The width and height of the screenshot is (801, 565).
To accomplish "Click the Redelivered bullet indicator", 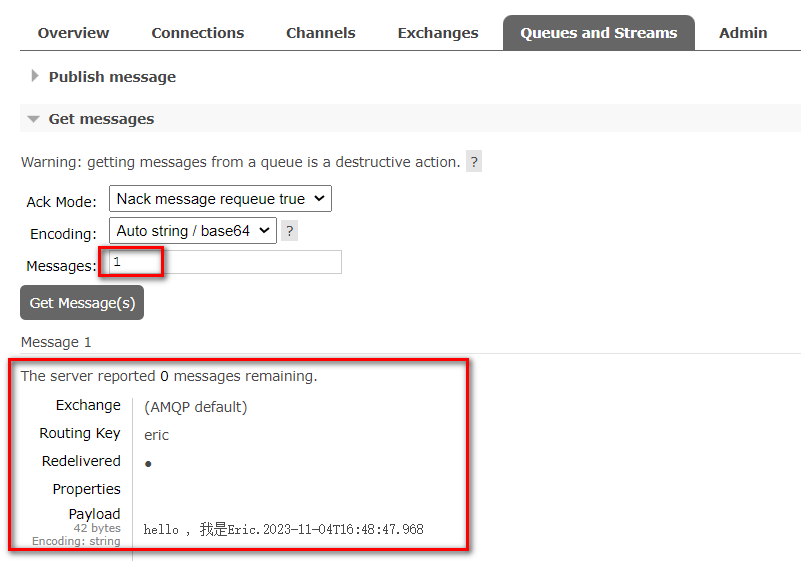I will click(x=148, y=464).
